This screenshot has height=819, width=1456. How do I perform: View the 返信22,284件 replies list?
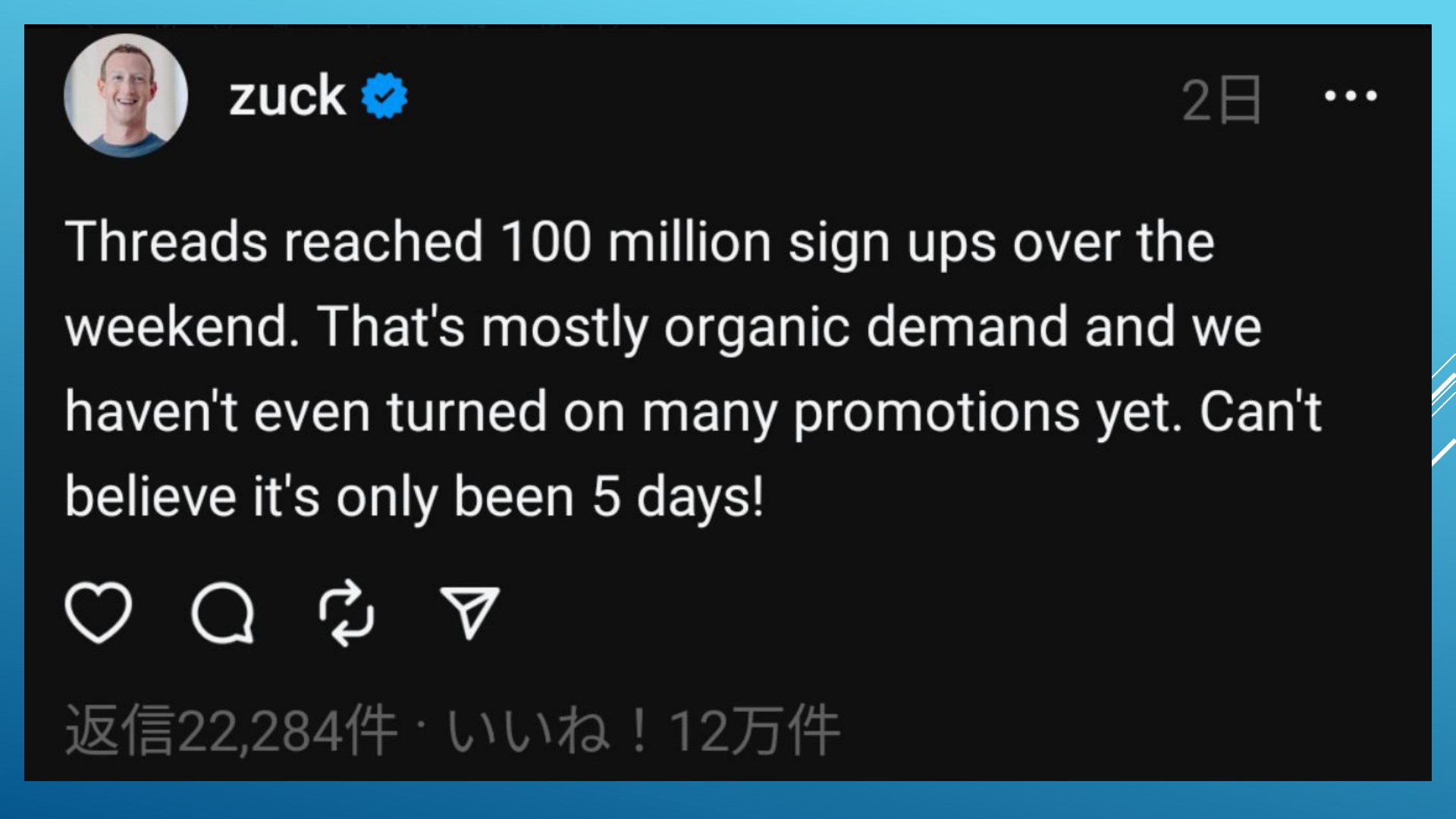coord(231,730)
